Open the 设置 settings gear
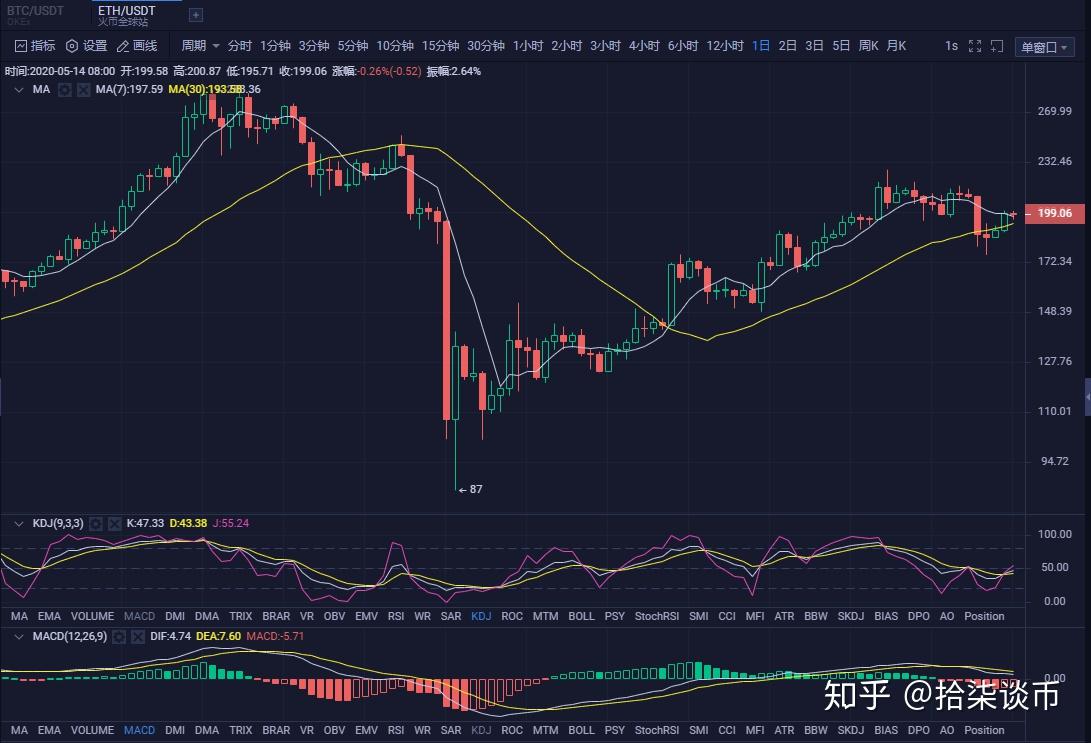The height and width of the screenshot is (743, 1091). pos(86,46)
